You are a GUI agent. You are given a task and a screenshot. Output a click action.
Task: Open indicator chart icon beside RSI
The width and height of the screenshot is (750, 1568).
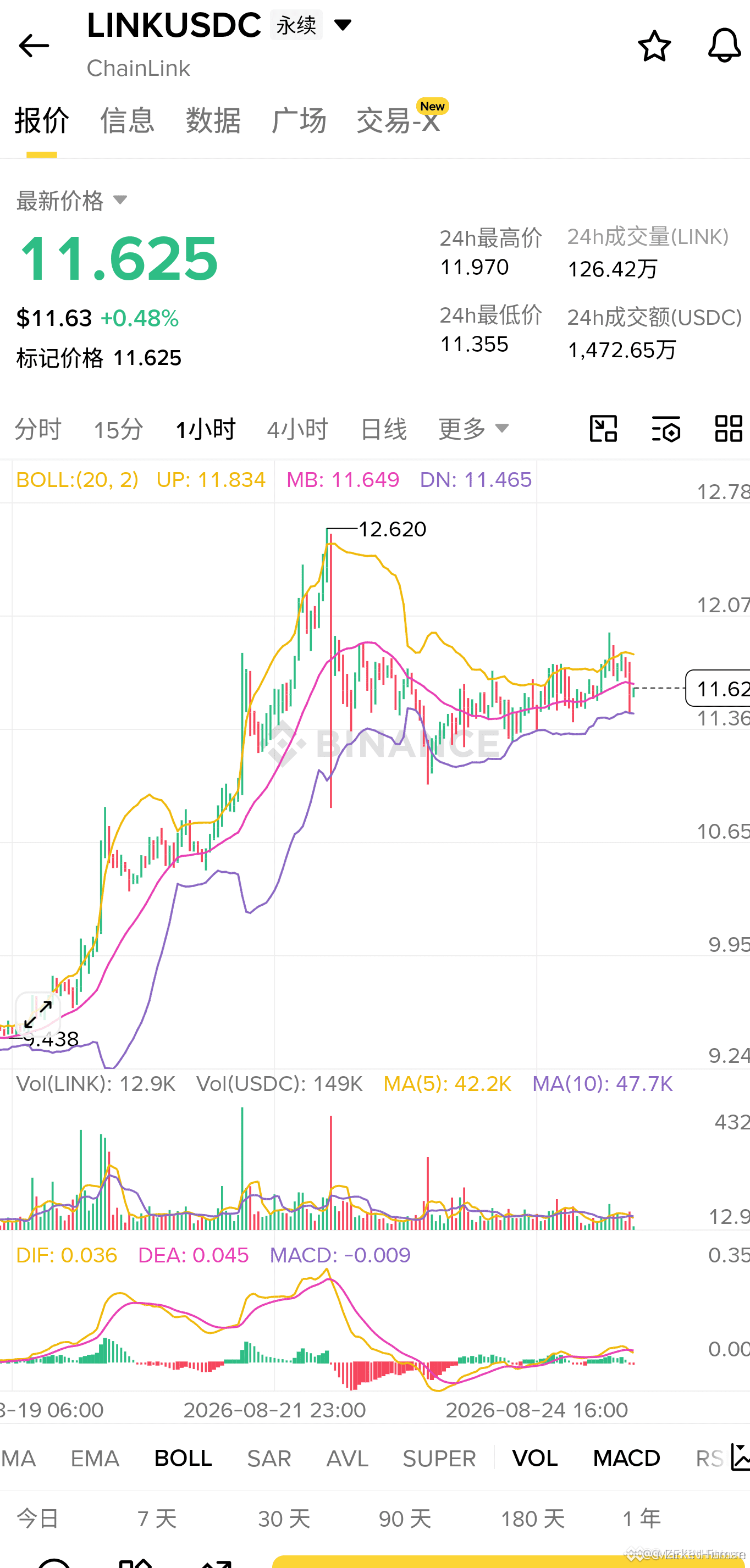740,1457
